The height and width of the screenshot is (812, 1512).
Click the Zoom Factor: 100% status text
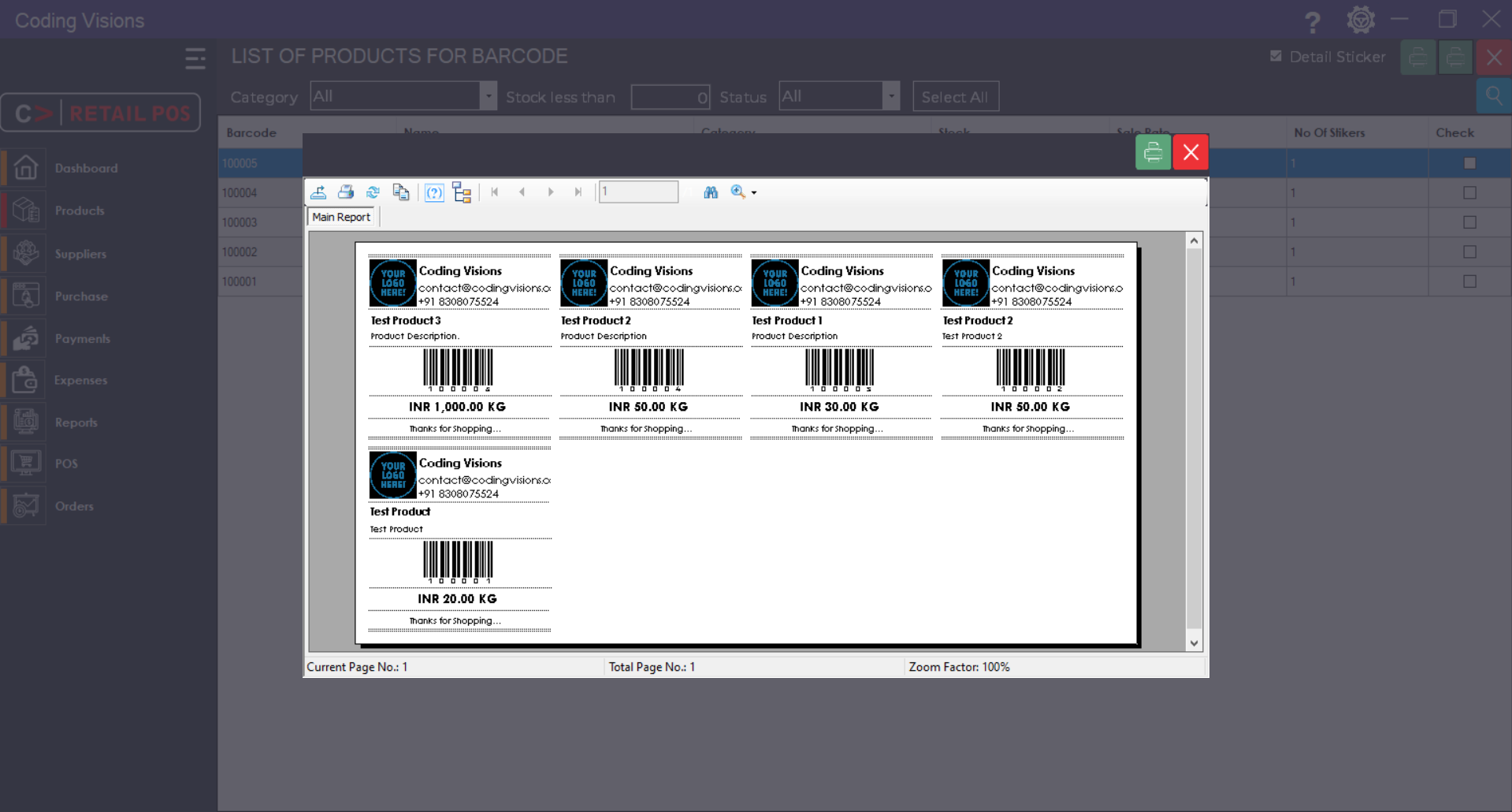point(959,667)
